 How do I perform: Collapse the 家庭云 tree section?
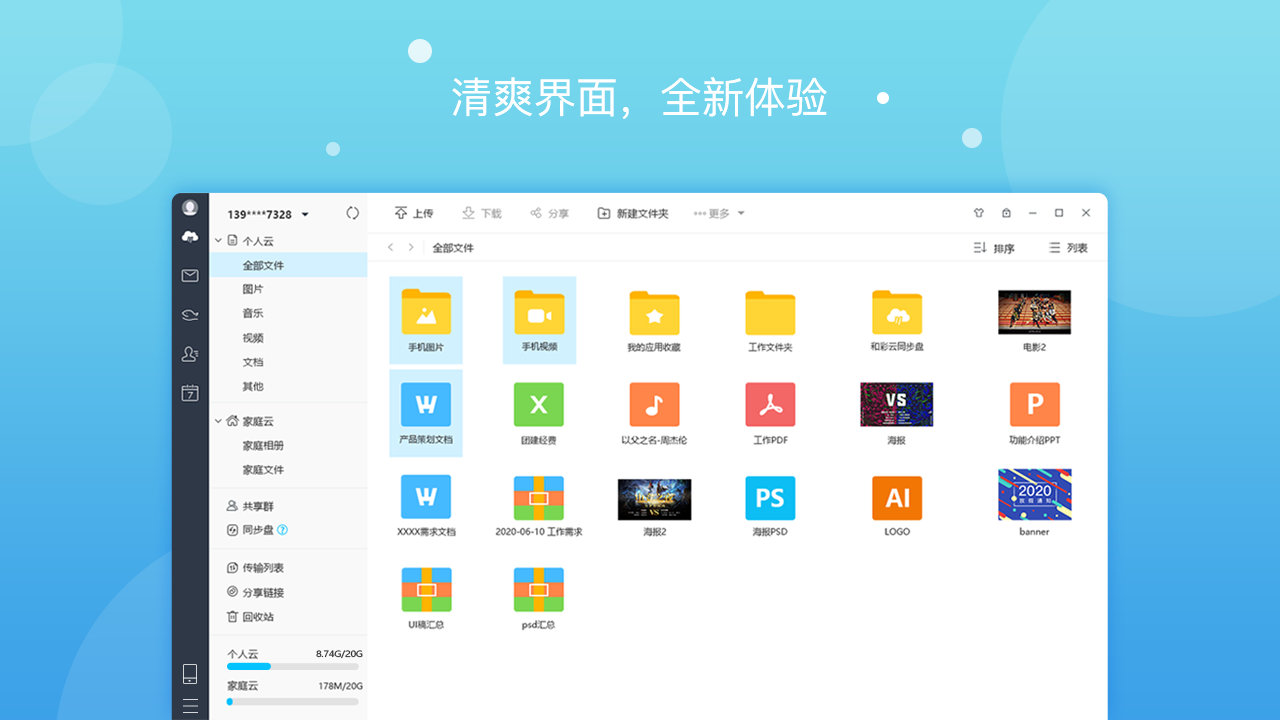[218, 421]
